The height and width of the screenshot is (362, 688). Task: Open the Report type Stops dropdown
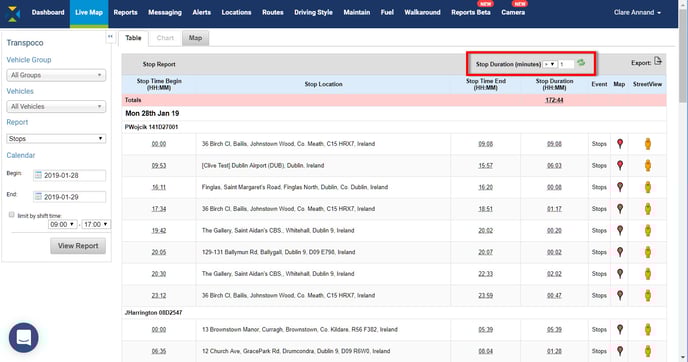[x=56, y=138]
